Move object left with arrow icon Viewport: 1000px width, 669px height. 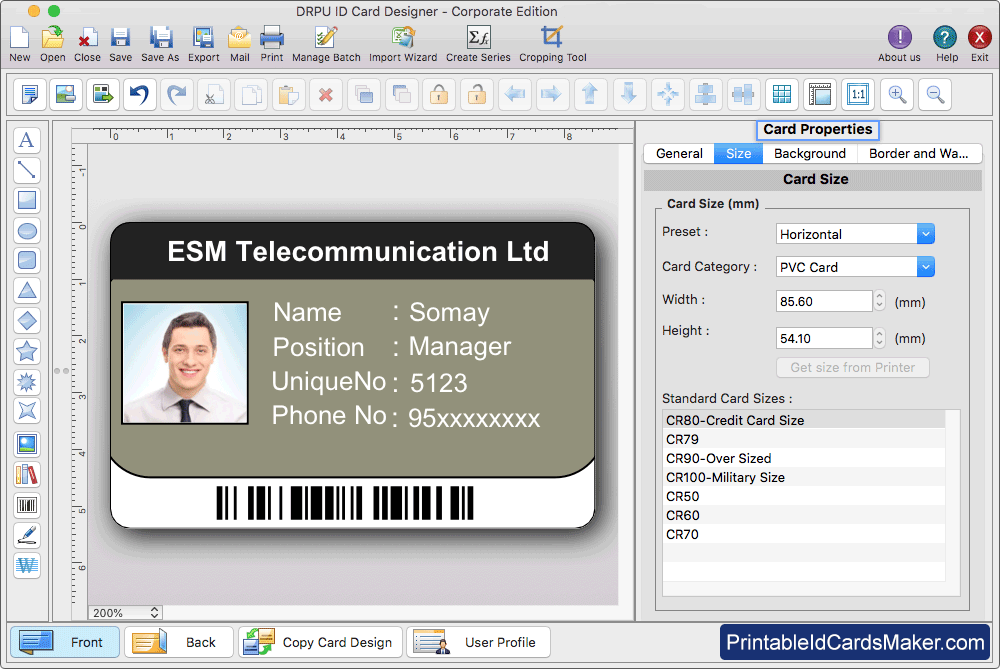(515, 94)
